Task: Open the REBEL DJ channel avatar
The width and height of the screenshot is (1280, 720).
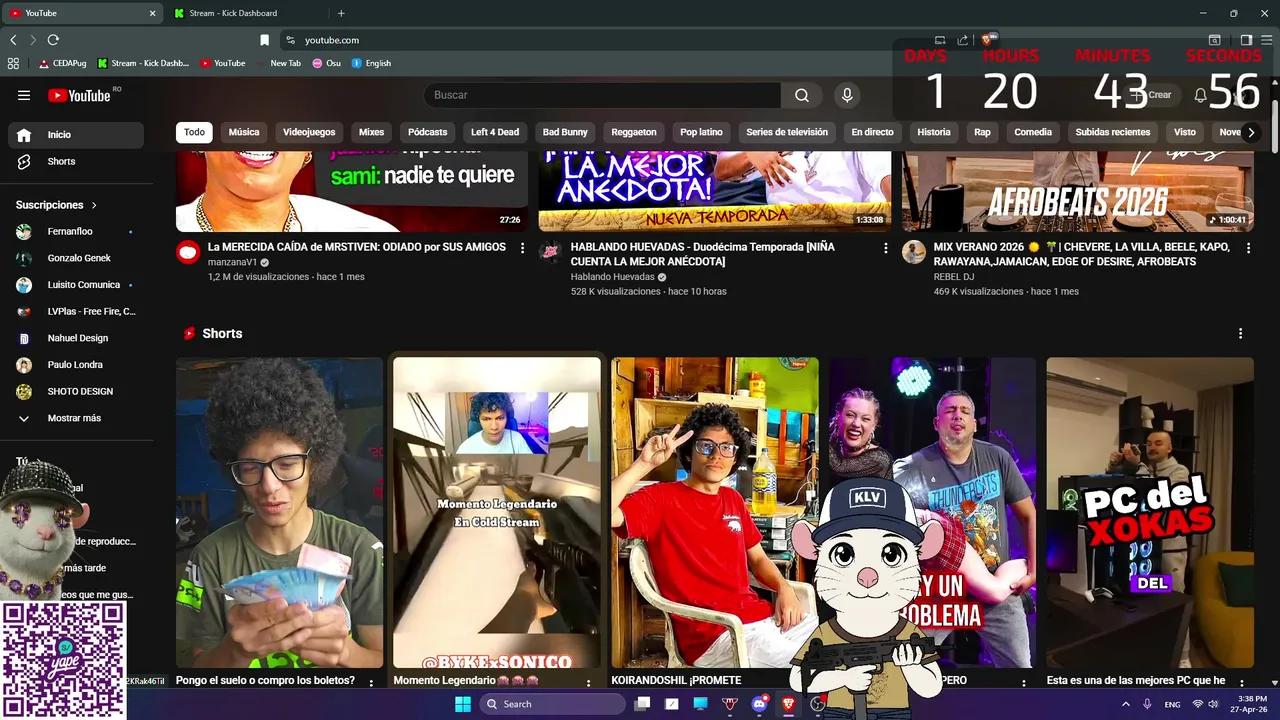Action: pos(914,252)
